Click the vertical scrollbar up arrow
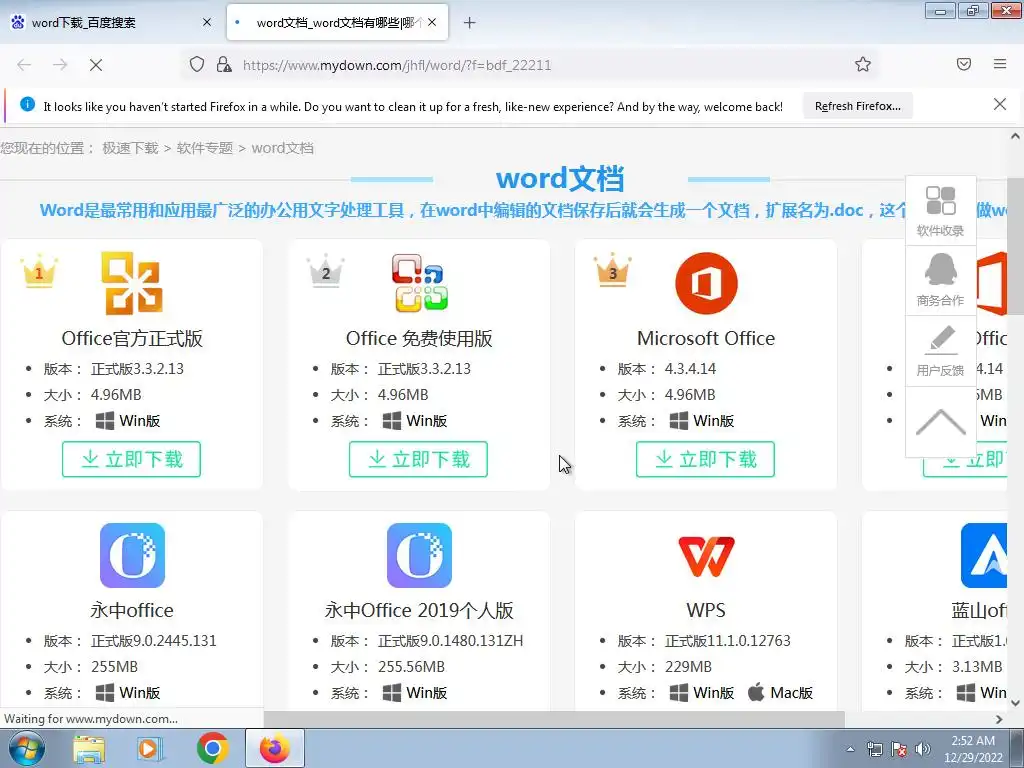This screenshot has height=768, width=1024. pyautogui.click(x=1015, y=136)
